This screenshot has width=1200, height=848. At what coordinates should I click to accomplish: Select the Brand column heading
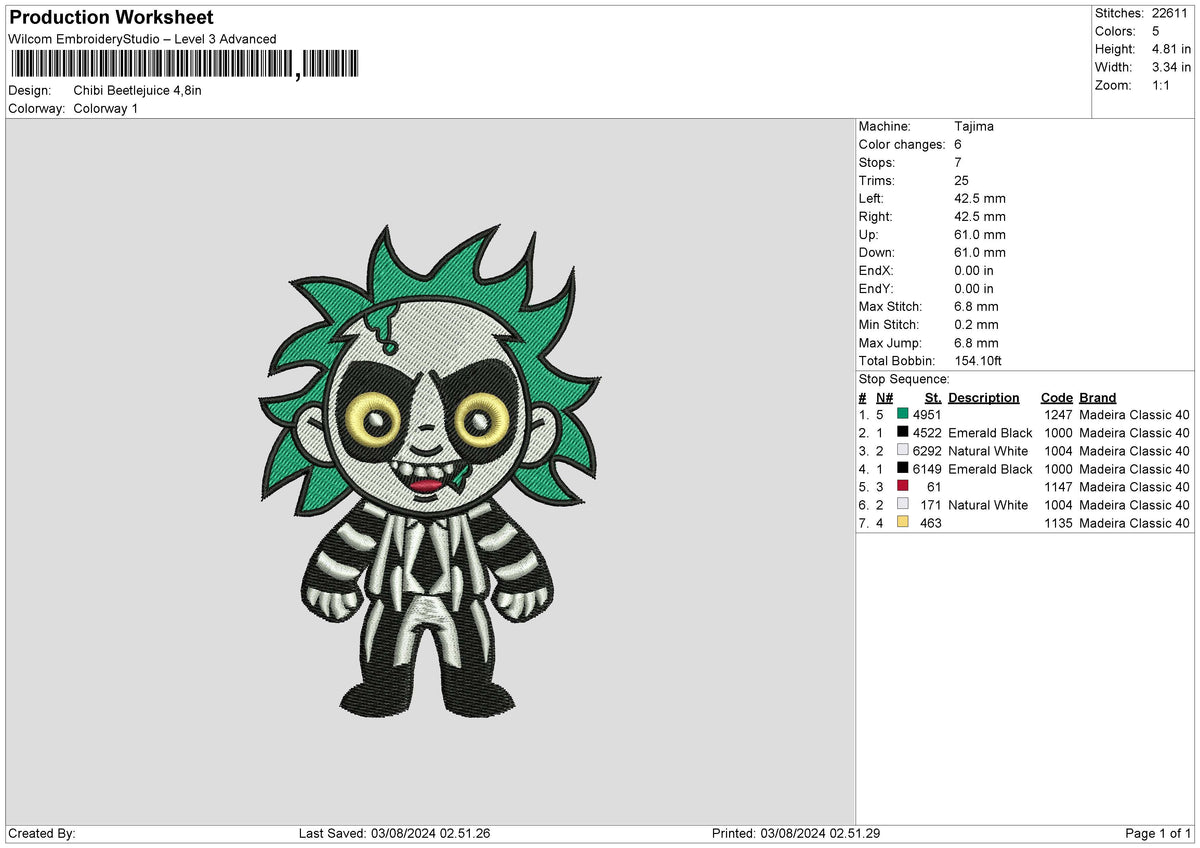1097,397
